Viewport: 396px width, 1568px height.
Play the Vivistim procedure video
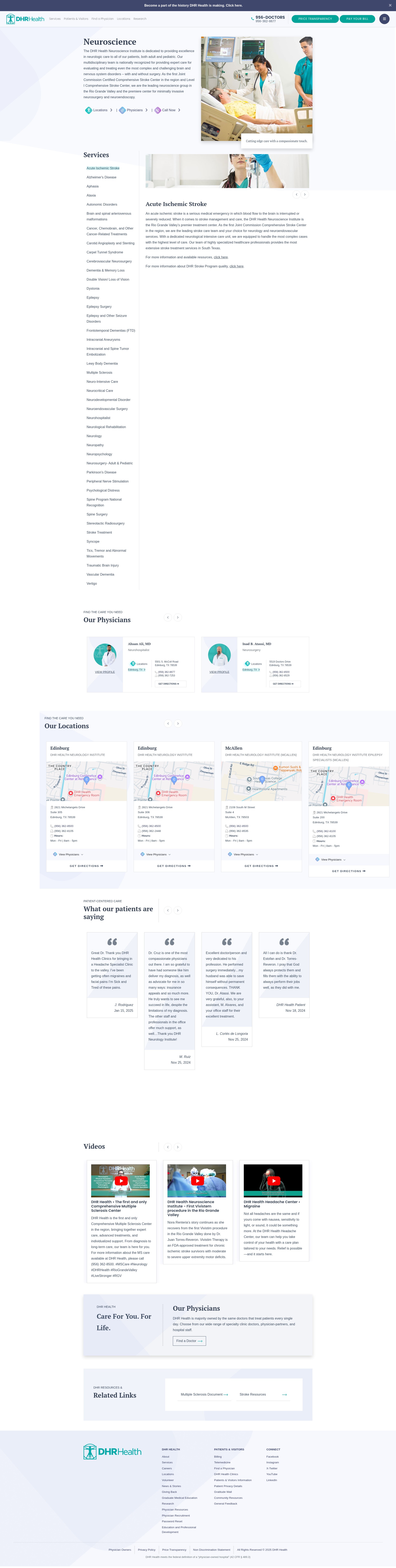click(x=197, y=1181)
